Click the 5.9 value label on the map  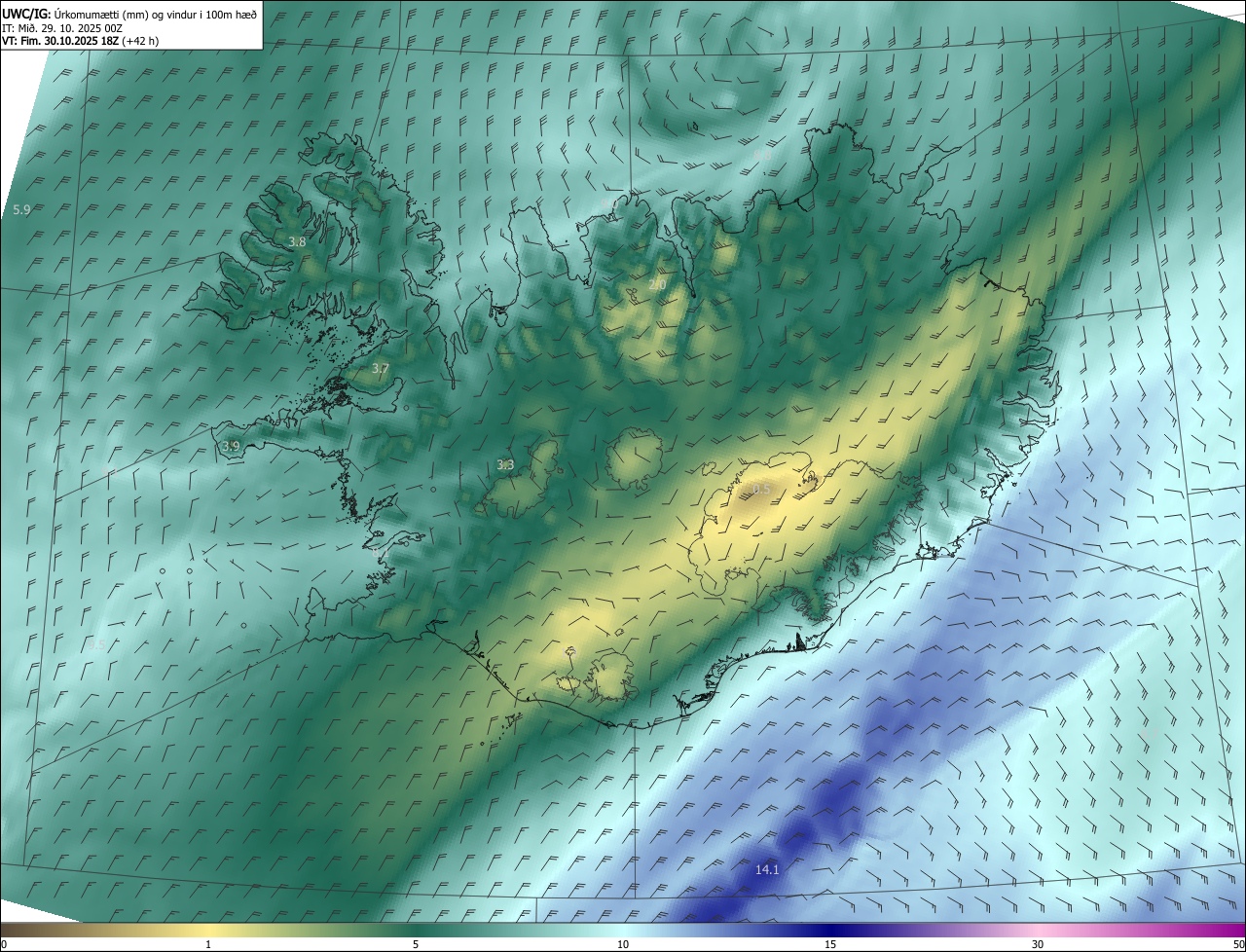coord(21,209)
